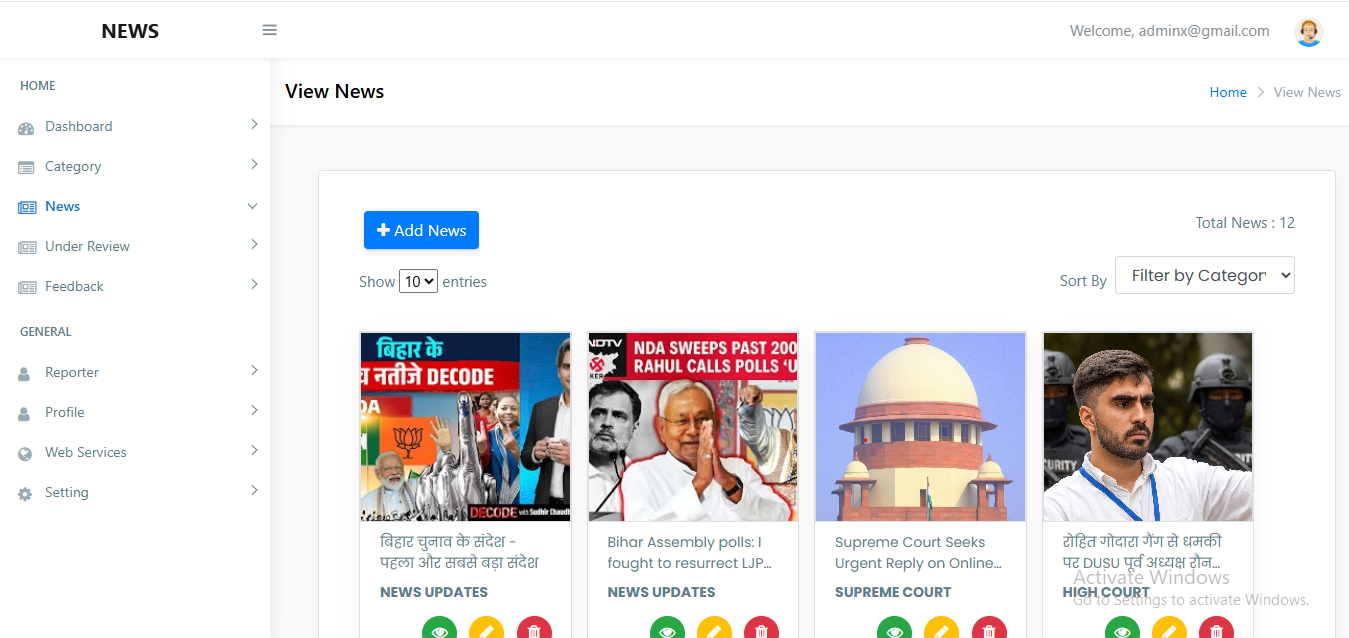The height and width of the screenshot is (638, 1349).
Task: Open Web Services in the sidebar
Action: (x=85, y=452)
